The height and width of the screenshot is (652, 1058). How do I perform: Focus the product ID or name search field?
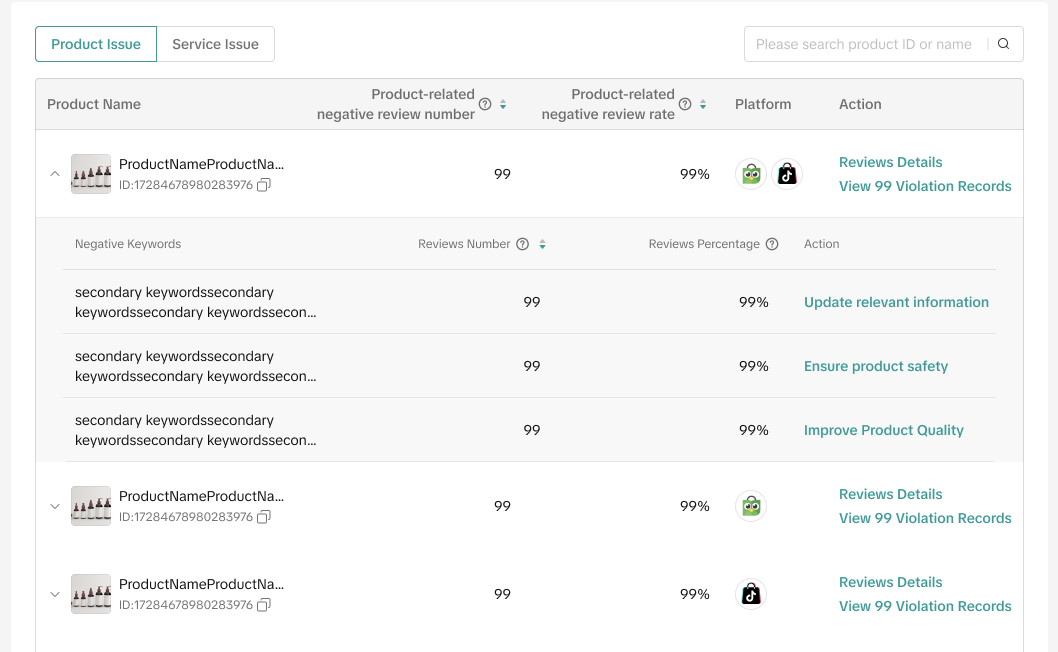tap(863, 44)
